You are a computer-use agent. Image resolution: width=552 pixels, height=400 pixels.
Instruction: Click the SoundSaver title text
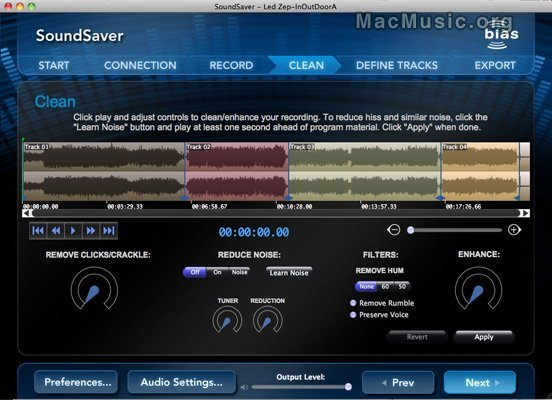click(x=80, y=36)
